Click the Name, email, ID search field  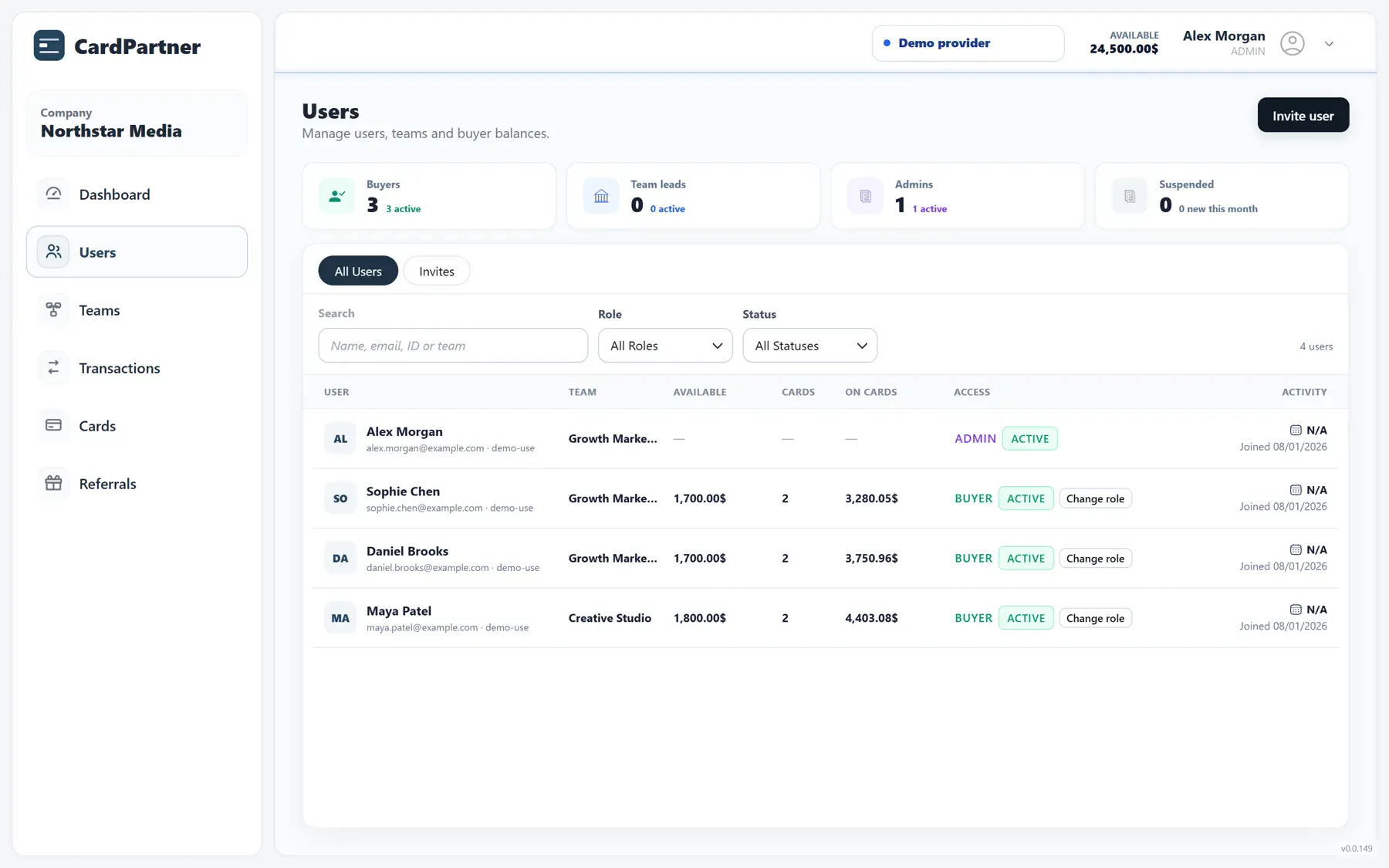[453, 346]
